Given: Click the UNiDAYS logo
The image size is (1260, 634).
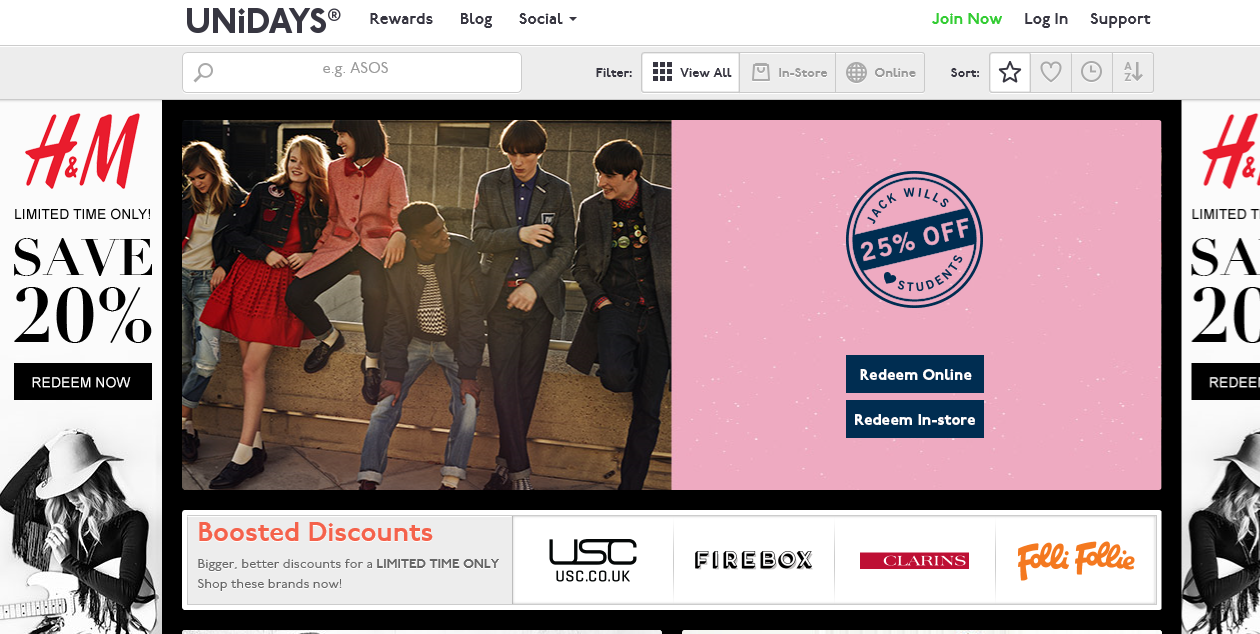Looking at the screenshot, I should click(x=263, y=19).
